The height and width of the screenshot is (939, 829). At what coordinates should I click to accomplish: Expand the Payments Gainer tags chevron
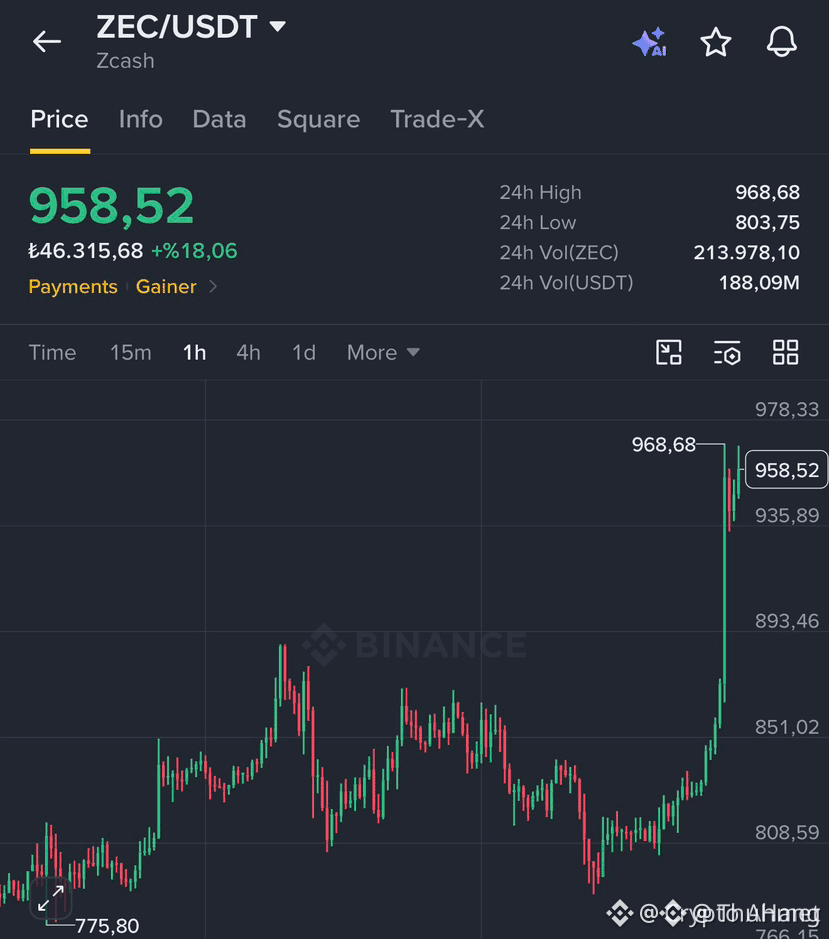[213, 287]
